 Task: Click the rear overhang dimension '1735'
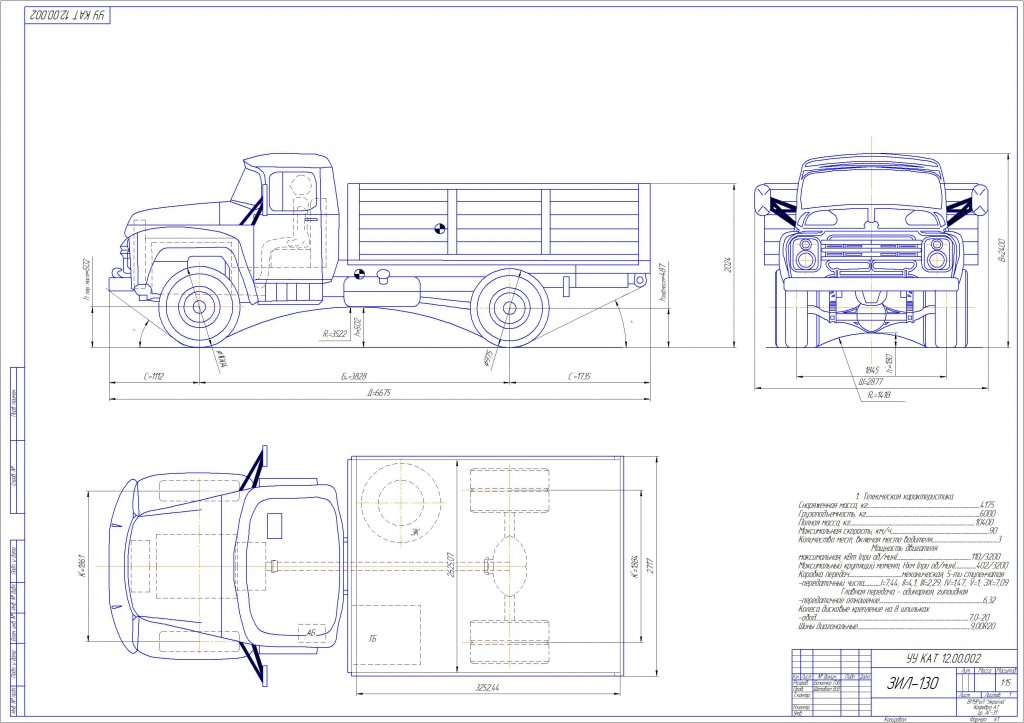pos(579,376)
